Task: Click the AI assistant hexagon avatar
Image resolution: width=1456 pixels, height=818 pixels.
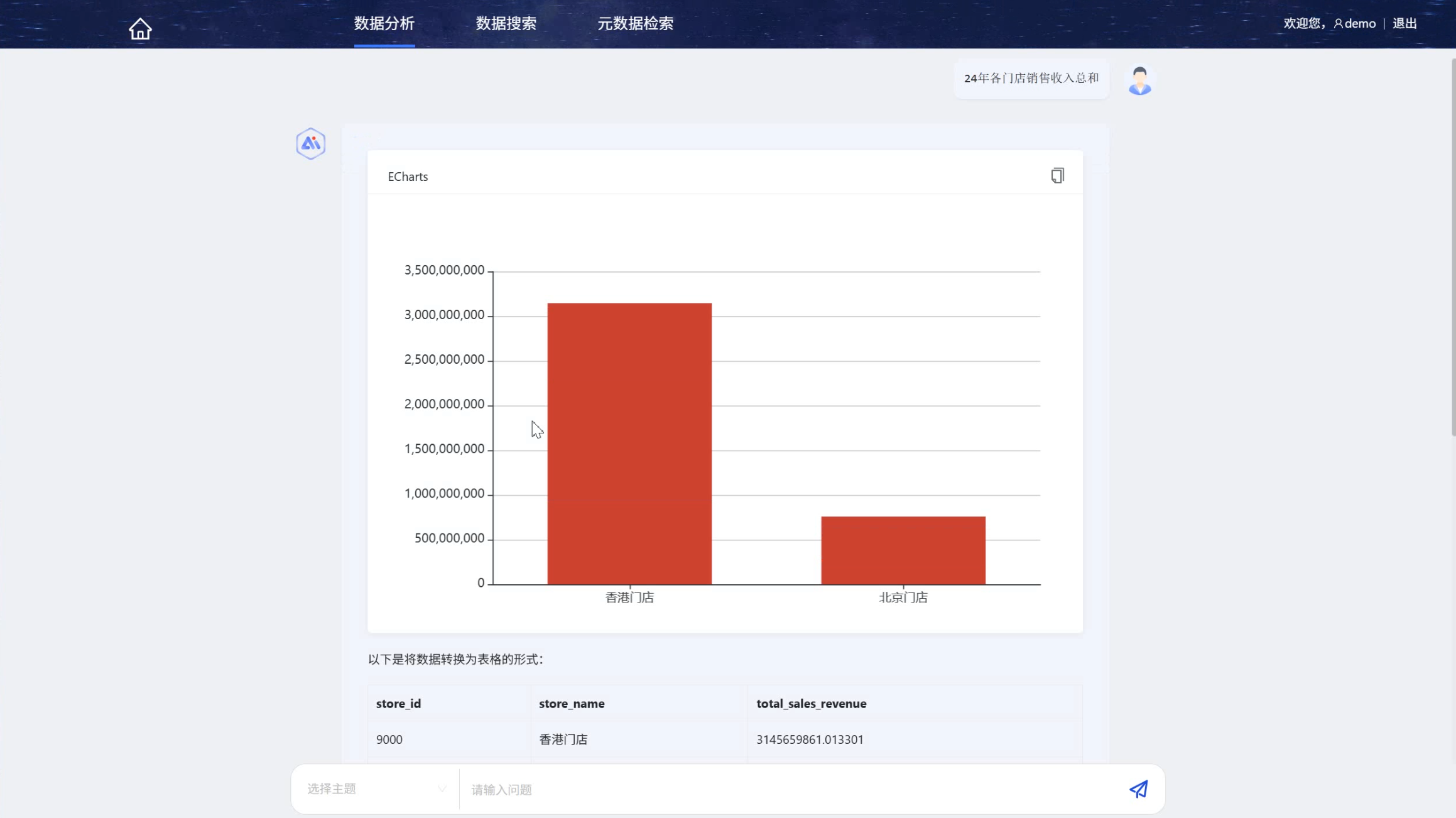Action: tap(310, 144)
